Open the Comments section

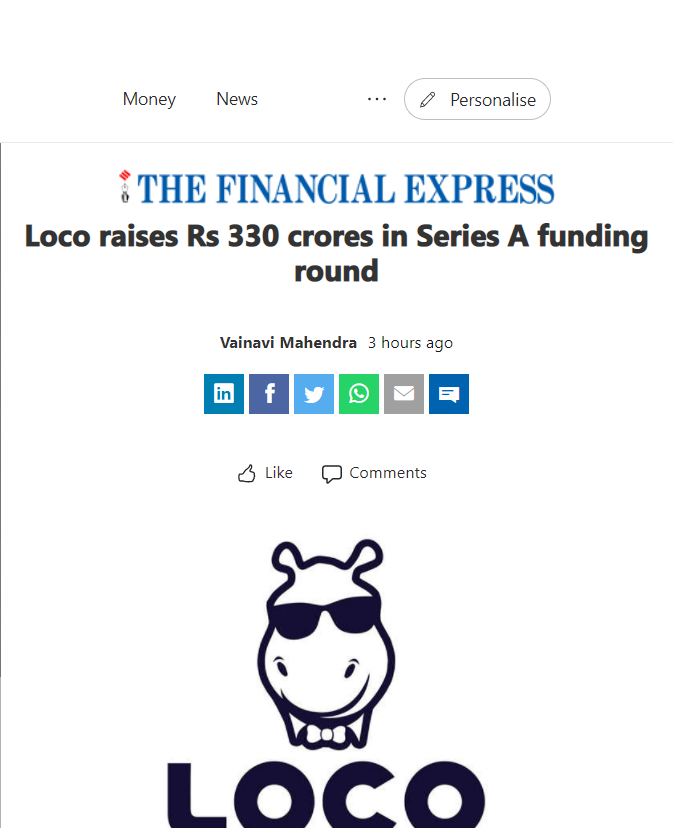tap(373, 472)
